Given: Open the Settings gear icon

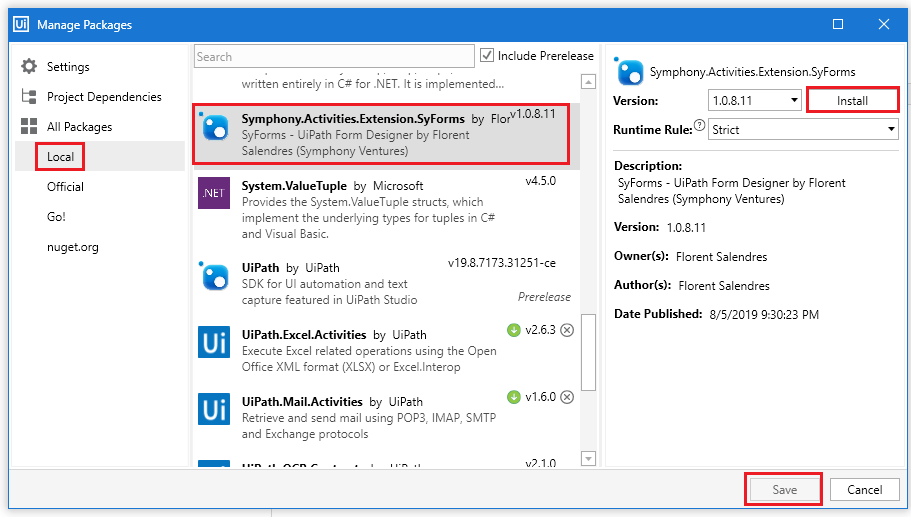Looking at the screenshot, I should click(29, 66).
